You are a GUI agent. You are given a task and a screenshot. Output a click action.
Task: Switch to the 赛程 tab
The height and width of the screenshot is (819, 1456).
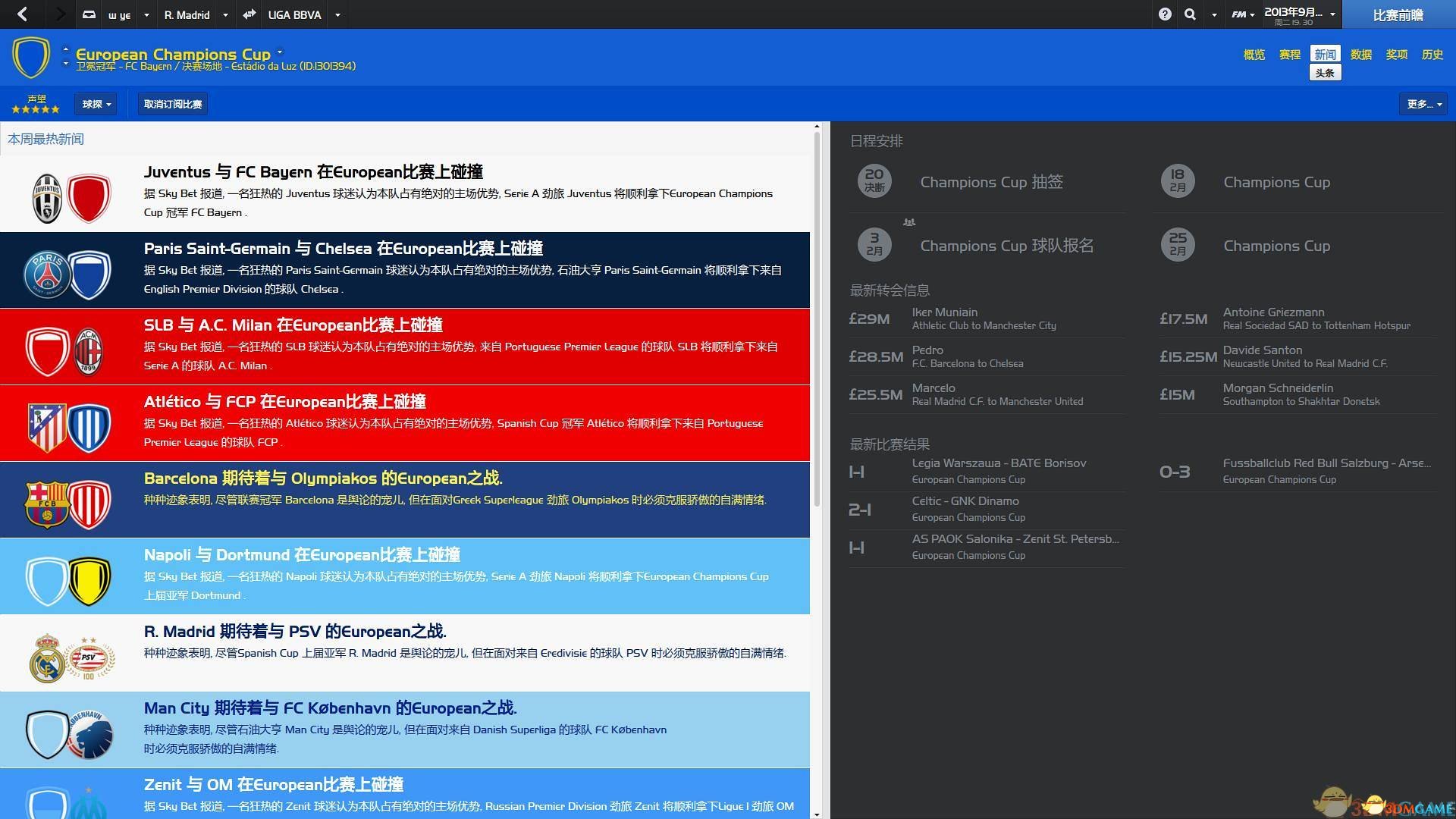point(1290,55)
